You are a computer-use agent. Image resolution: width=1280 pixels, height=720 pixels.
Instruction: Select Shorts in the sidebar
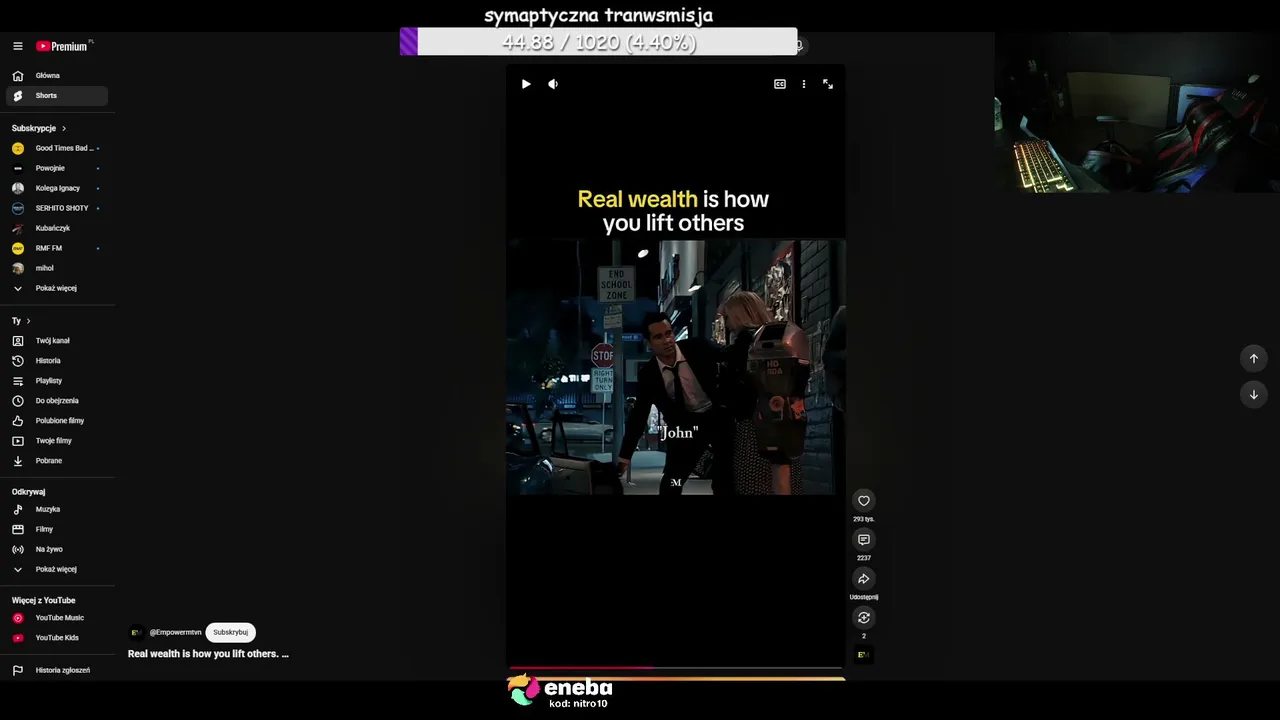pos(57,96)
